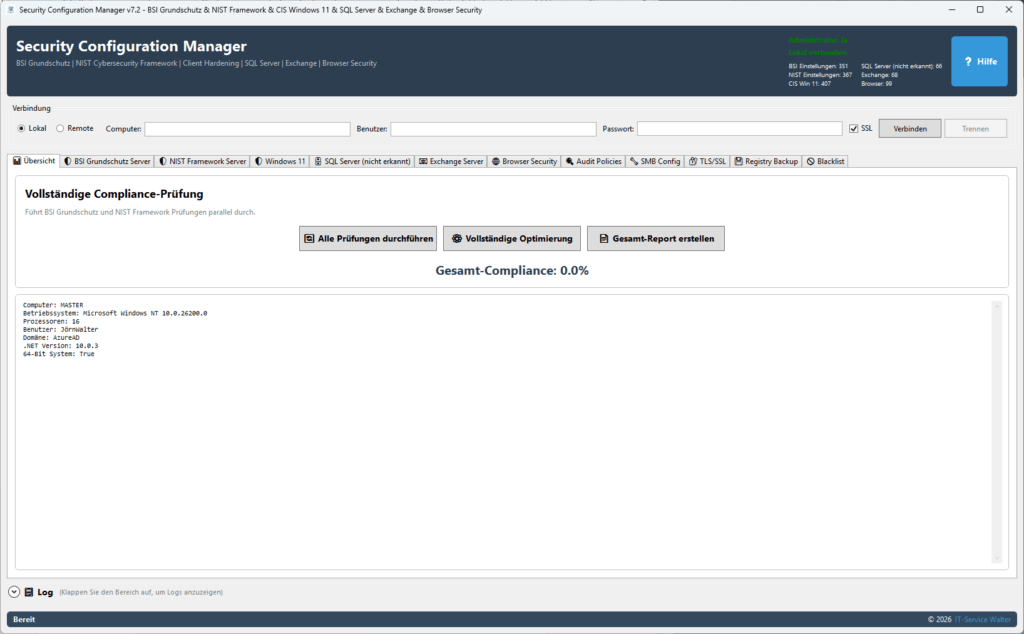Select the SMB Config wrench icon

point(635,161)
